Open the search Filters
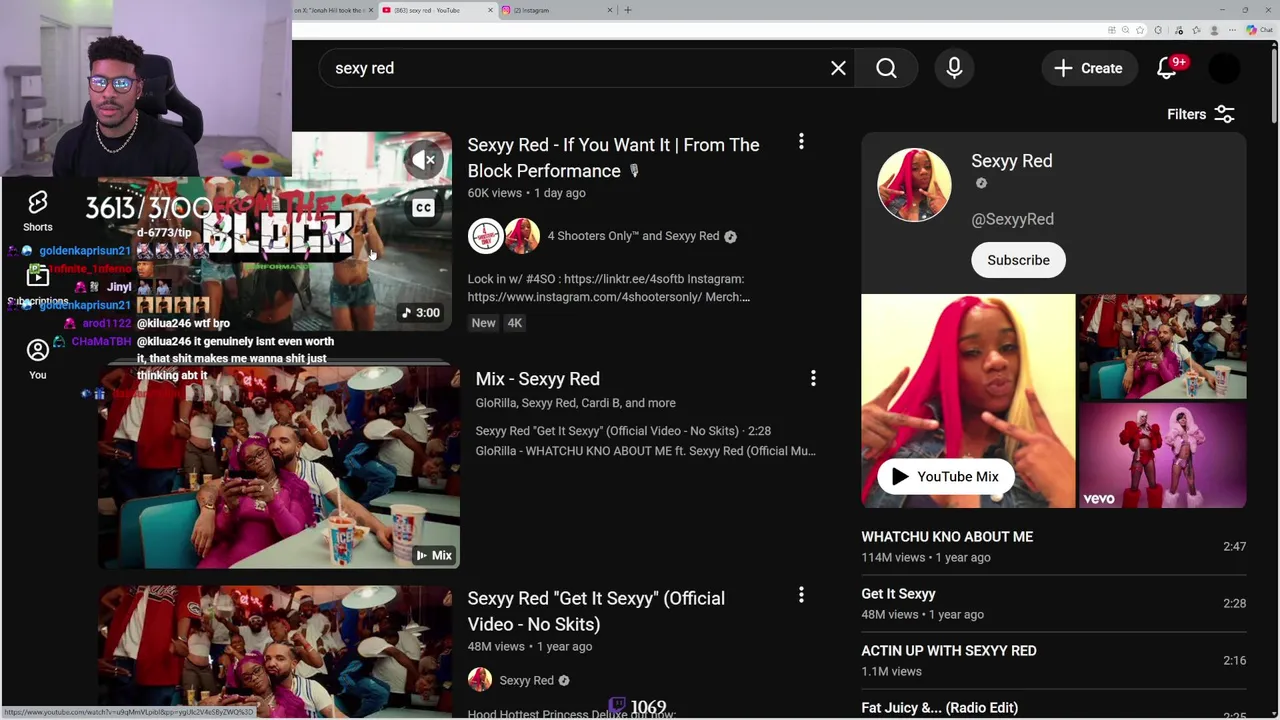1280x720 pixels. [1201, 114]
